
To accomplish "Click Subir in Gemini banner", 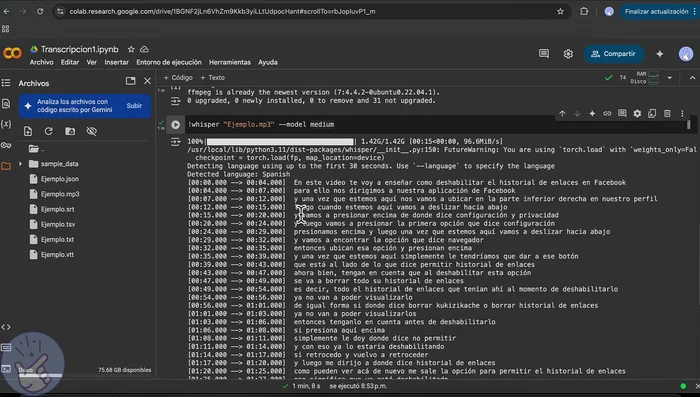I will point(134,106).
